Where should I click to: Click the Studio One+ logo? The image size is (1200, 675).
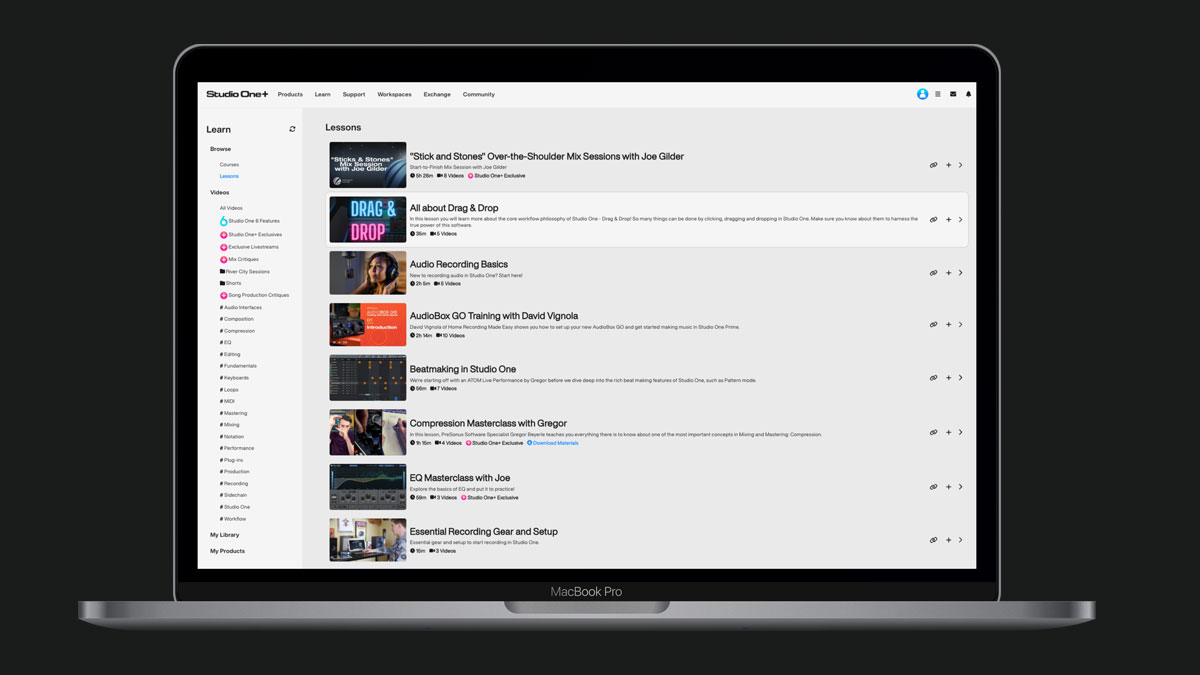click(237, 94)
